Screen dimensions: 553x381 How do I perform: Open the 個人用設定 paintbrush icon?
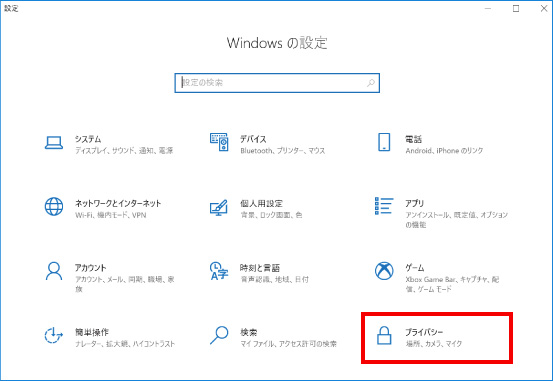[219, 208]
